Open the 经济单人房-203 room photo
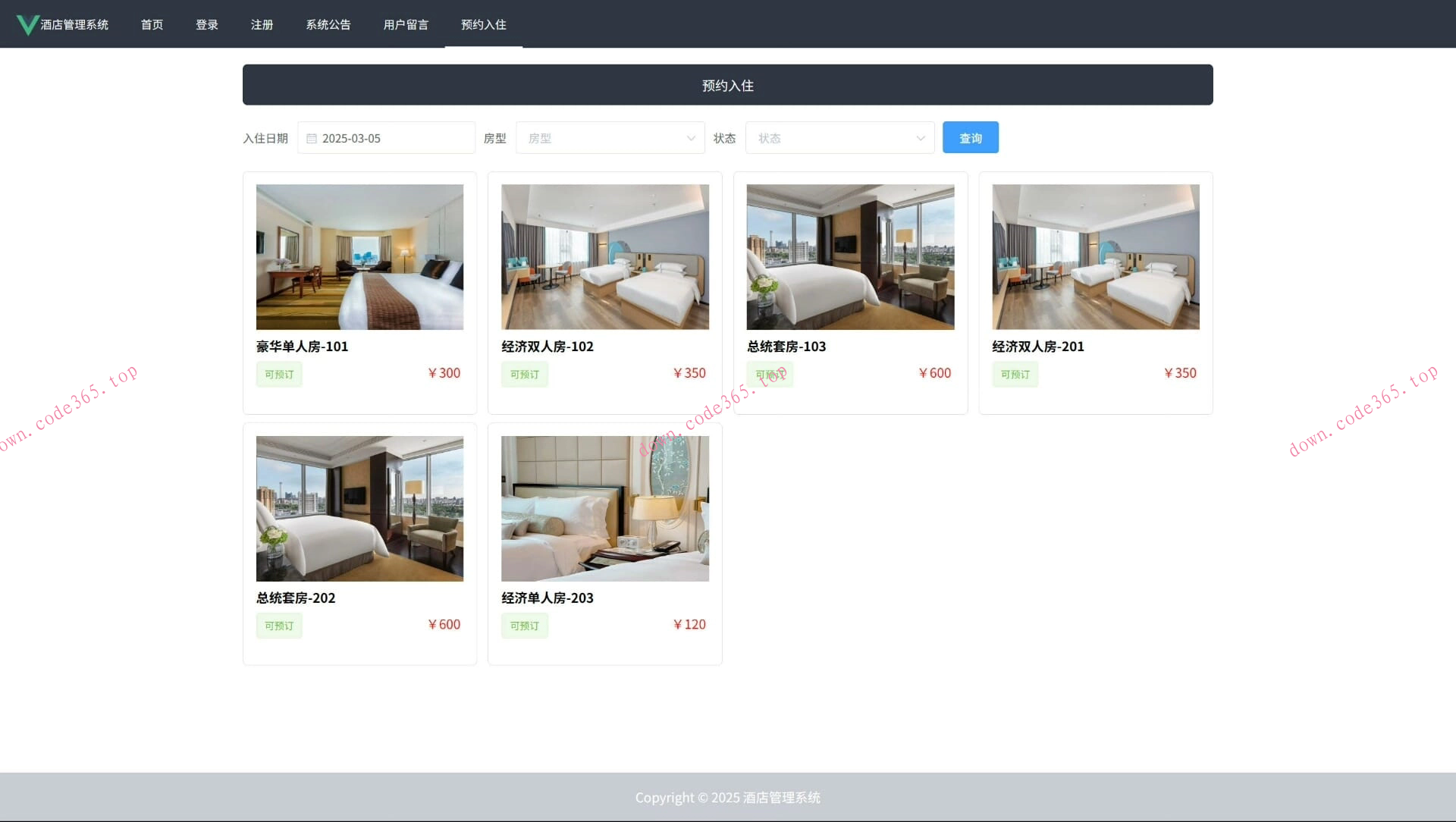 point(604,508)
